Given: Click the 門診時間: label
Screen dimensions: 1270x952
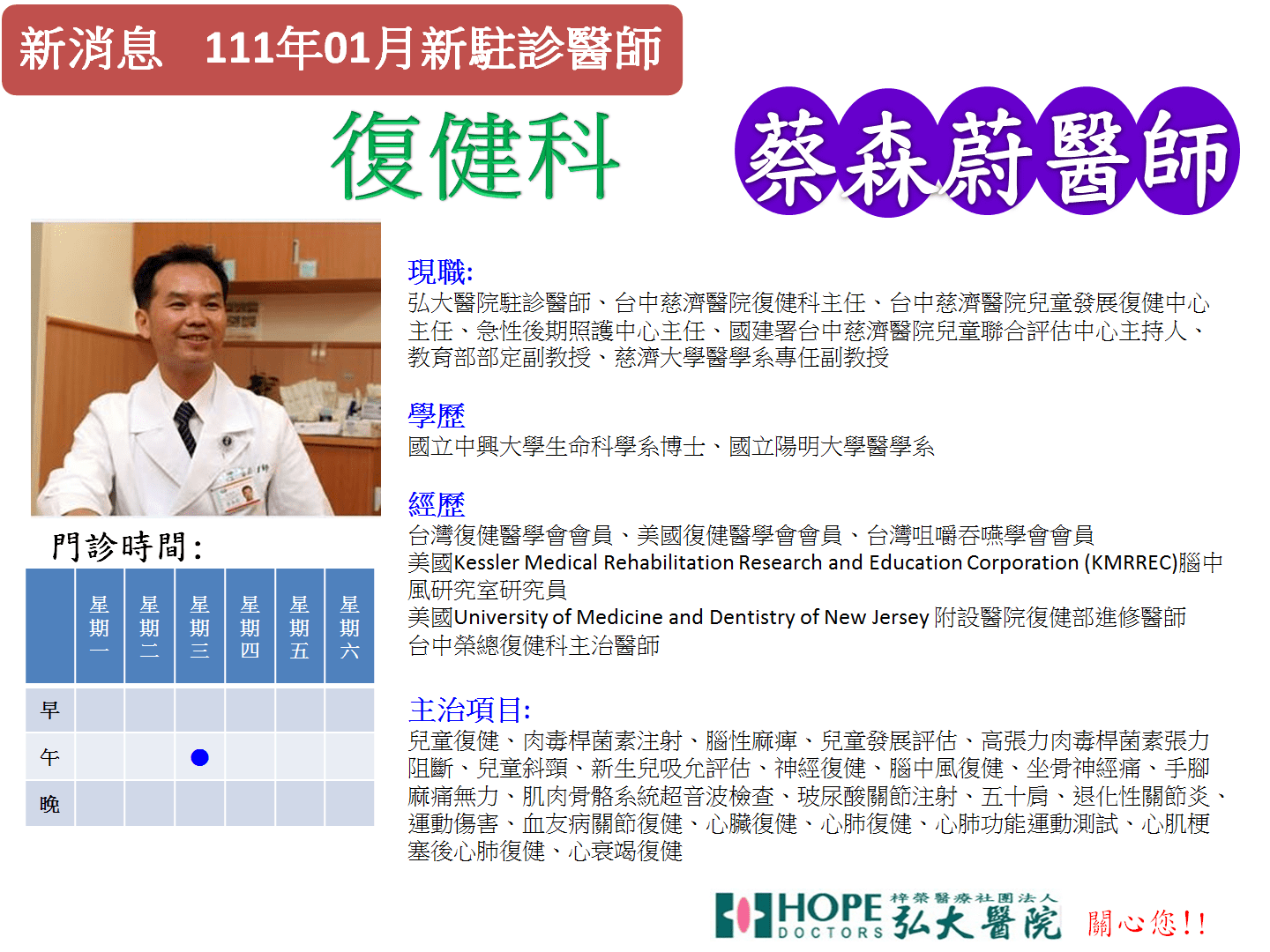Looking at the screenshot, I should click(127, 547).
